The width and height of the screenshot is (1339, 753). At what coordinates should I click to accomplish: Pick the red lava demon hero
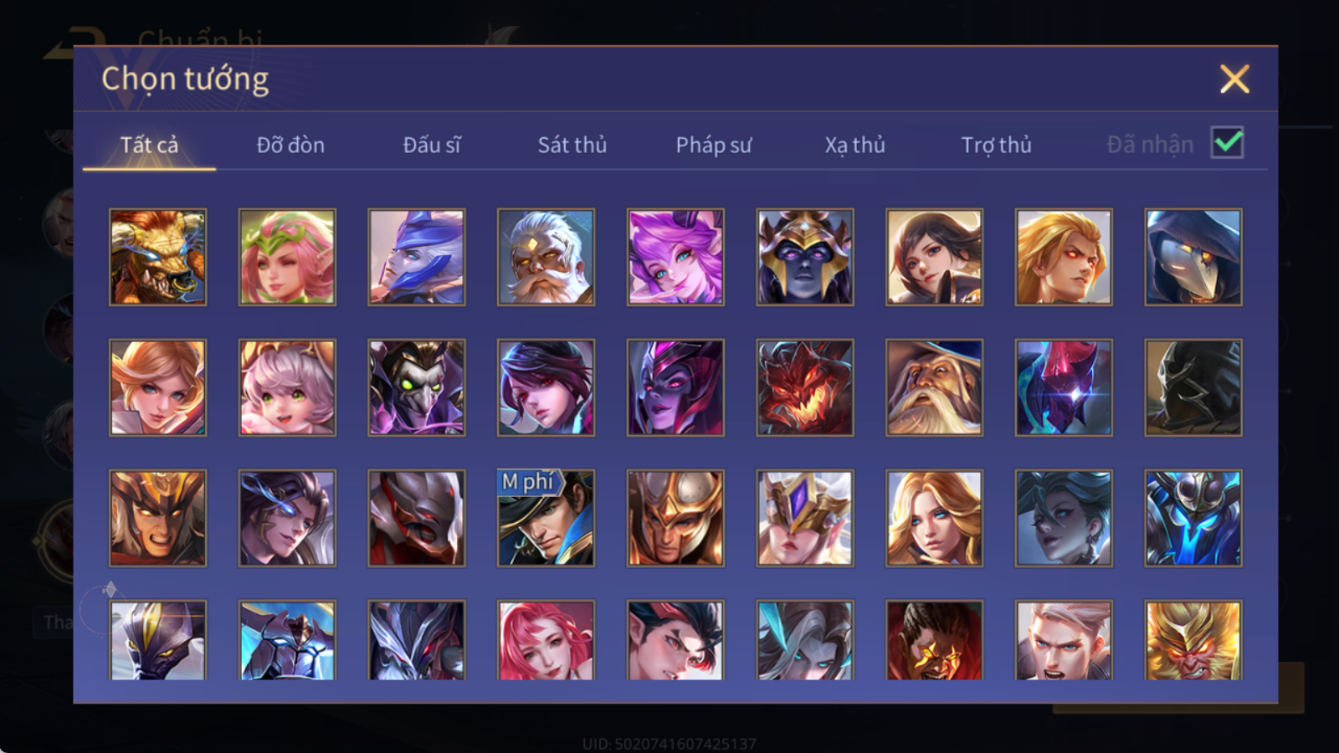click(805, 388)
